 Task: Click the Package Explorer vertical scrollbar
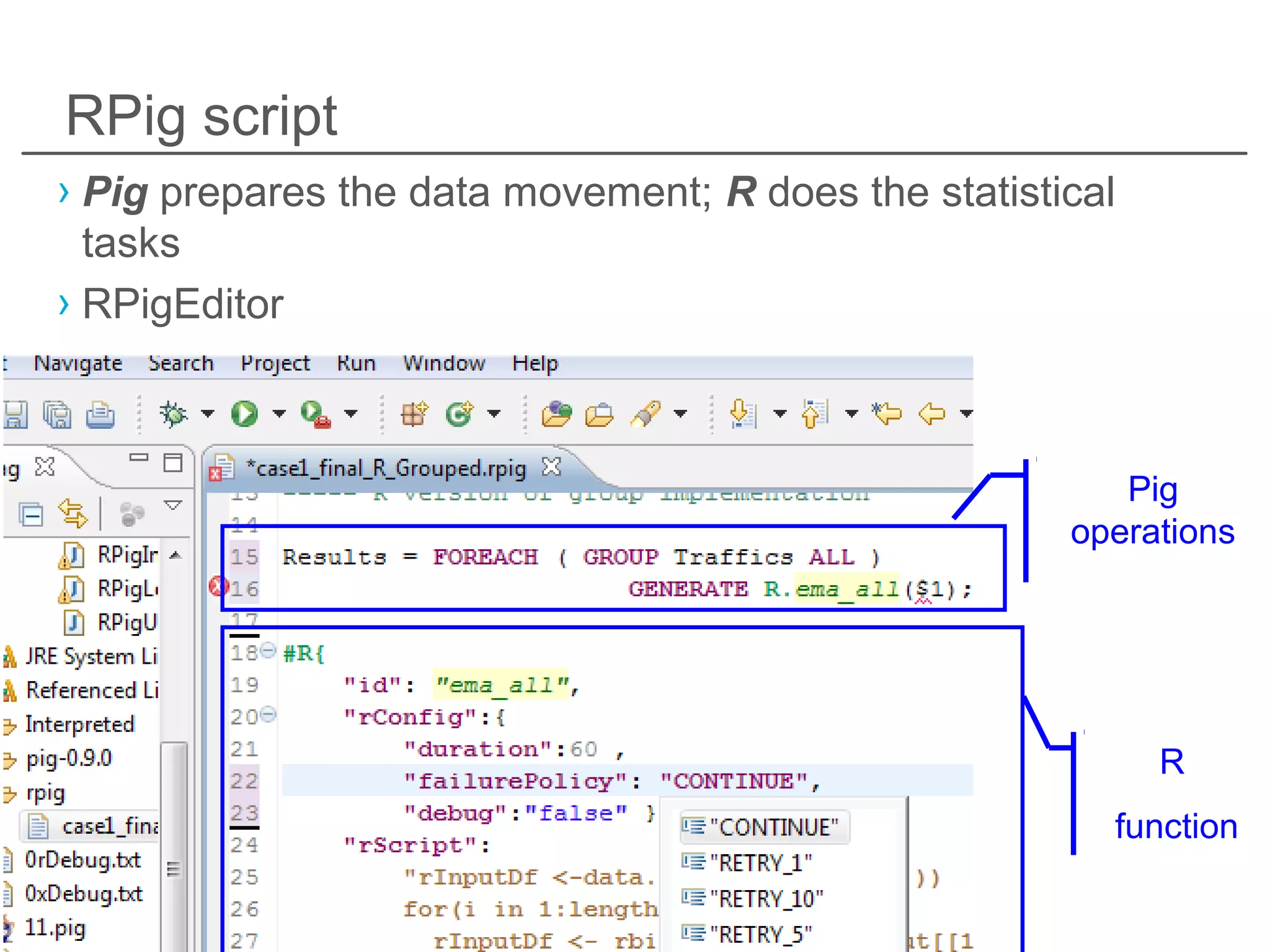(174, 846)
